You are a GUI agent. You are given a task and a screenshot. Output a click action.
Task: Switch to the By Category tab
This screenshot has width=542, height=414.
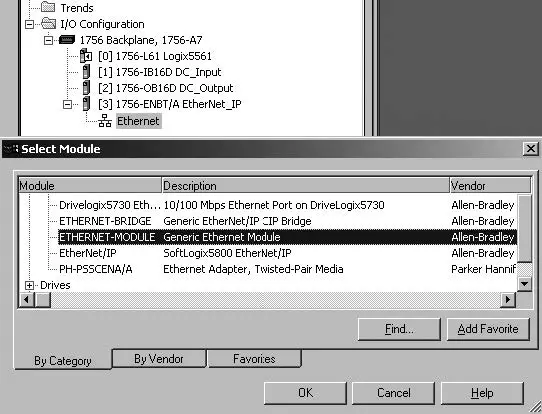63,360
